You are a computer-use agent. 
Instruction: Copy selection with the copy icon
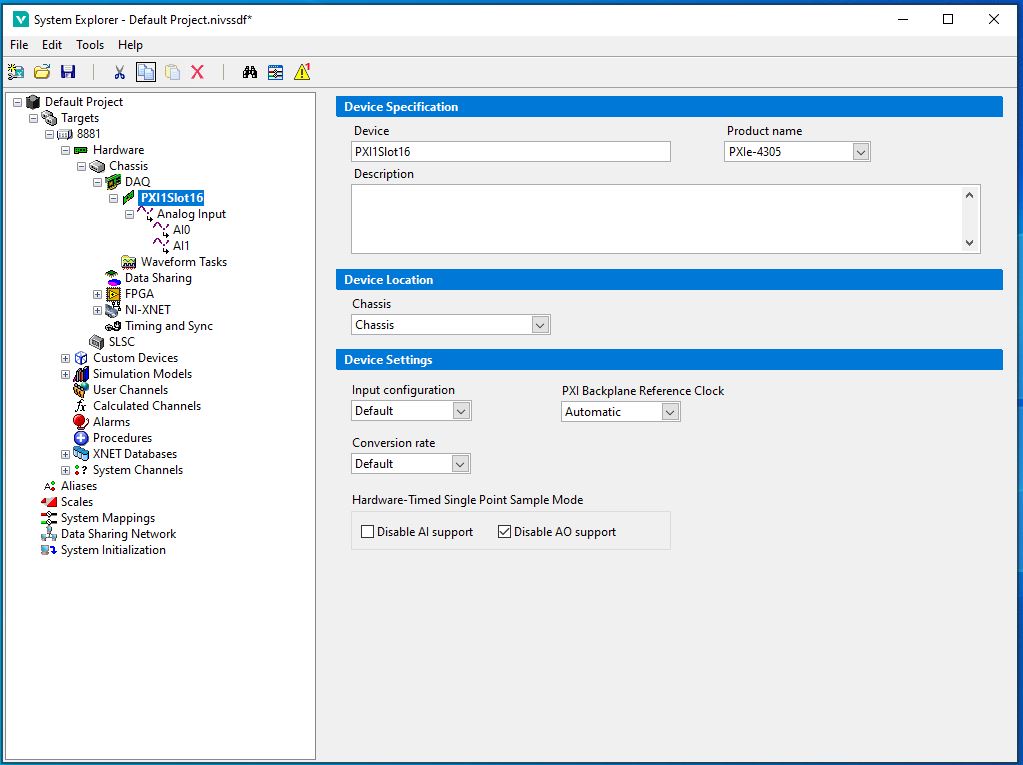pyautogui.click(x=145, y=72)
